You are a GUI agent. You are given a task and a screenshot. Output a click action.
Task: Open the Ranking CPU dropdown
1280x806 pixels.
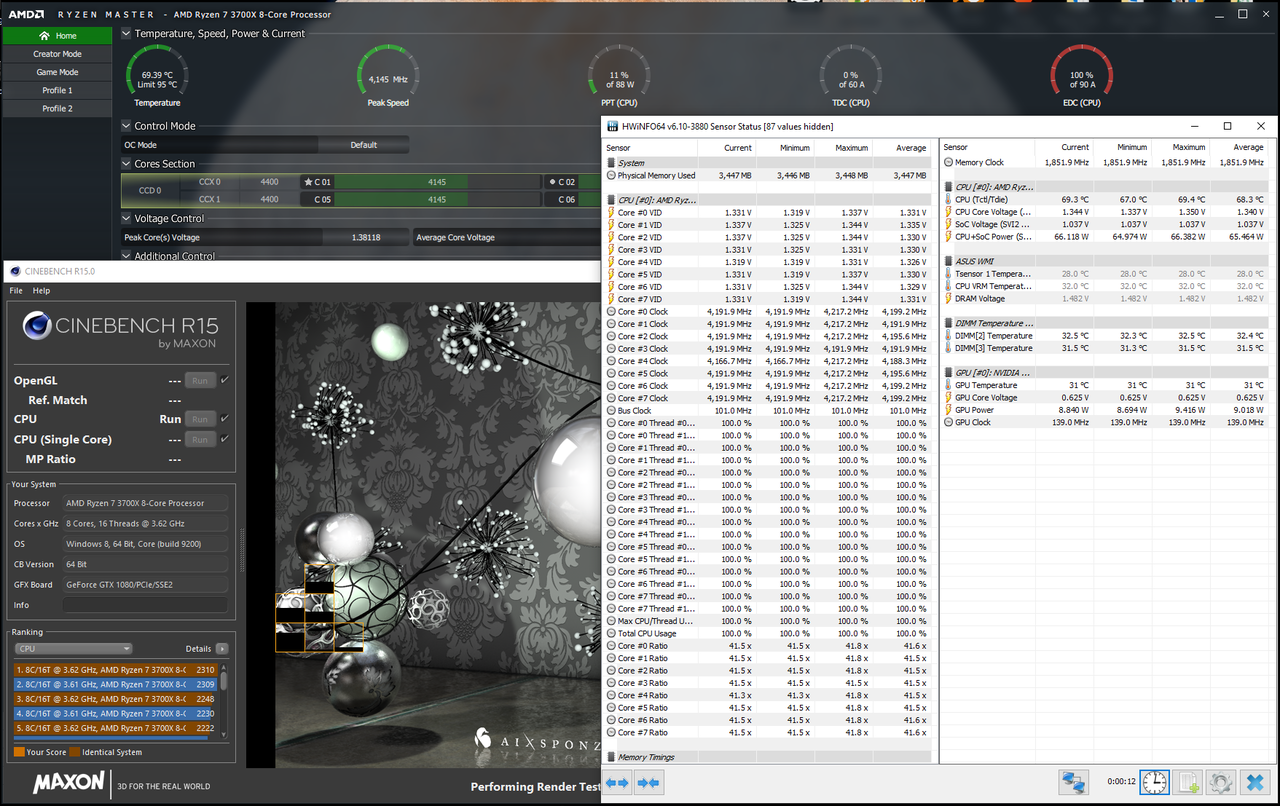point(73,649)
